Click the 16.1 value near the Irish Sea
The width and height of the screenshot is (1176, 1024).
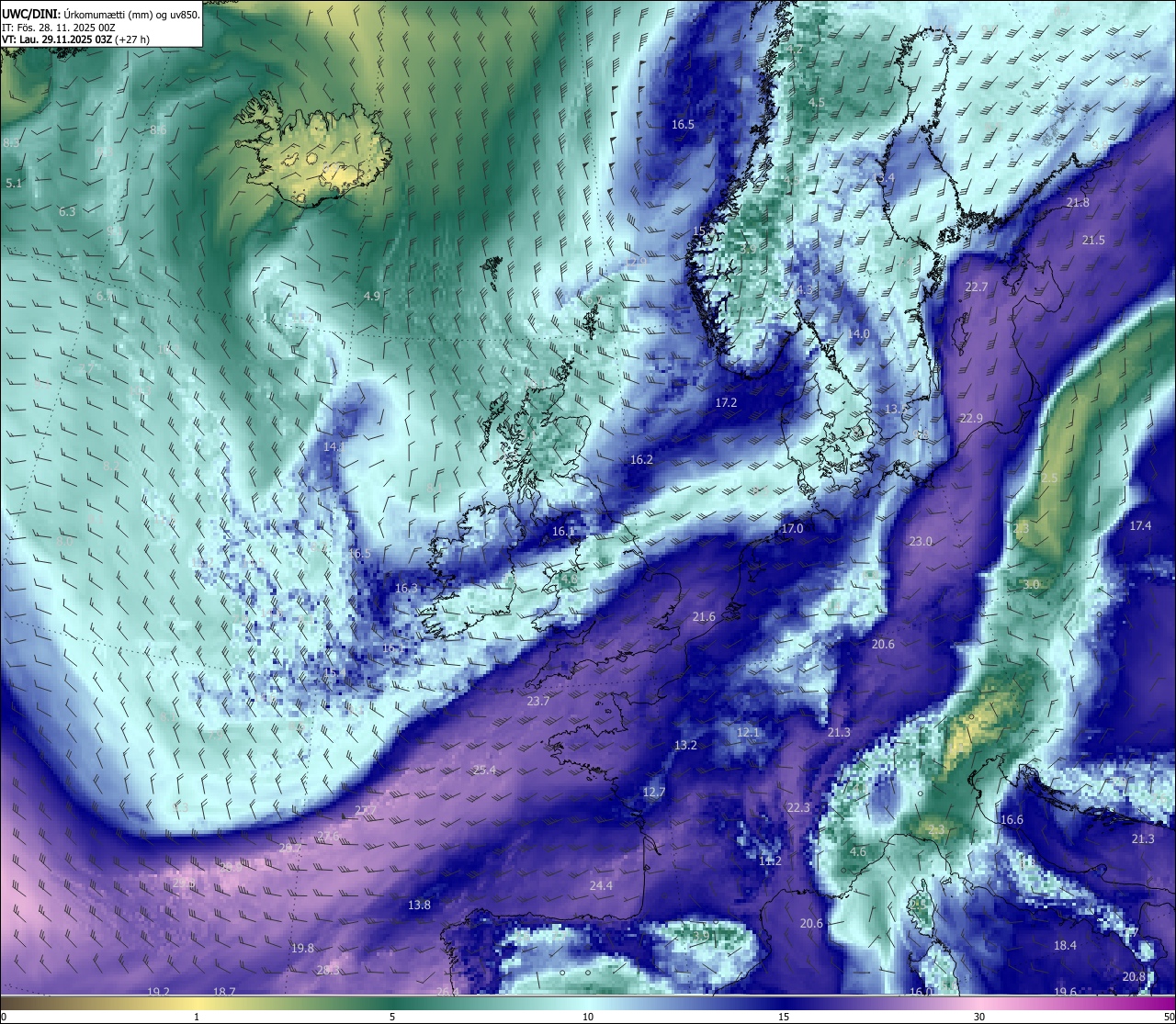pyautogui.click(x=563, y=531)
